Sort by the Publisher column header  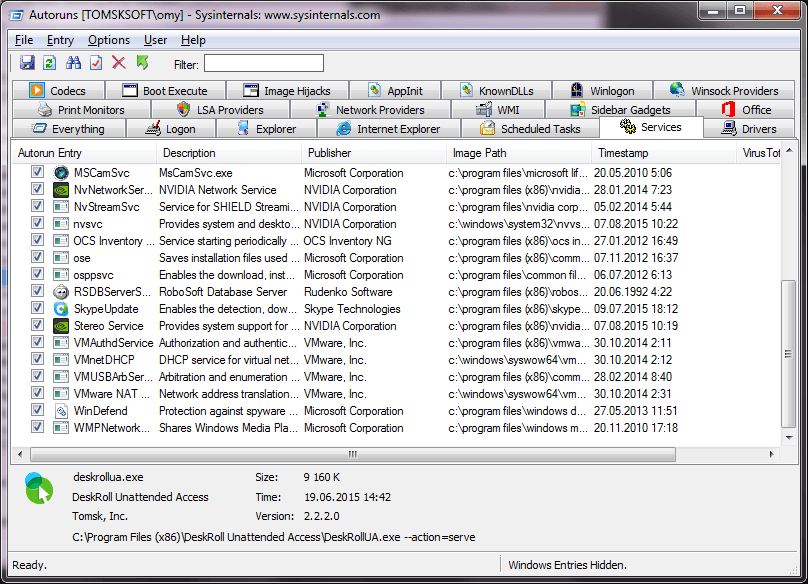click(x=374, y=153)
